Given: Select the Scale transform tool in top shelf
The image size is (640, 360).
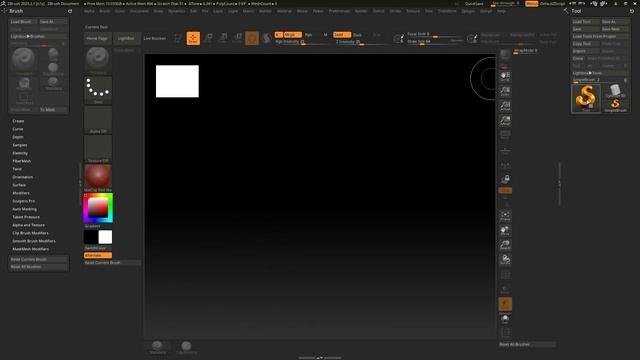Looking at the screenshot, I should click(x=223, y=38).
